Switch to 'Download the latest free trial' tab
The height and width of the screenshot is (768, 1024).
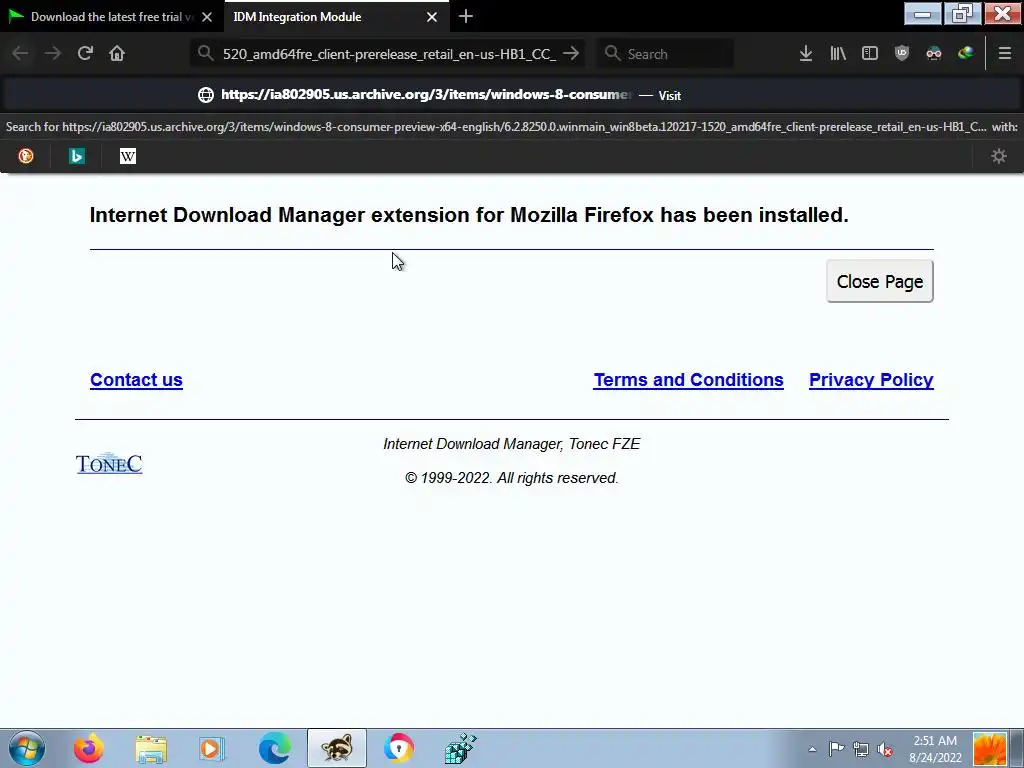click(x=111, y=17)
